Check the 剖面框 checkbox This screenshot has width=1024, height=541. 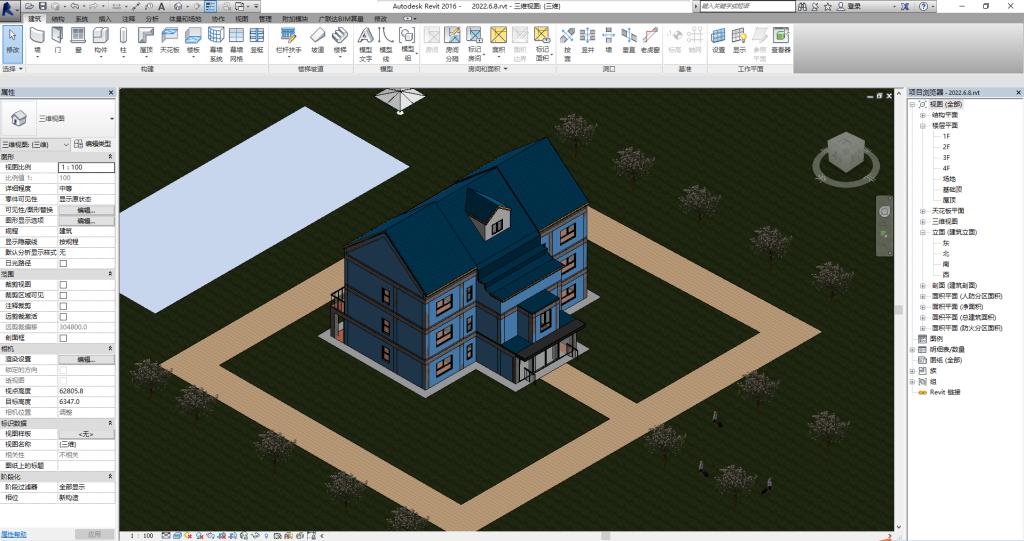[x=64, y=338]
